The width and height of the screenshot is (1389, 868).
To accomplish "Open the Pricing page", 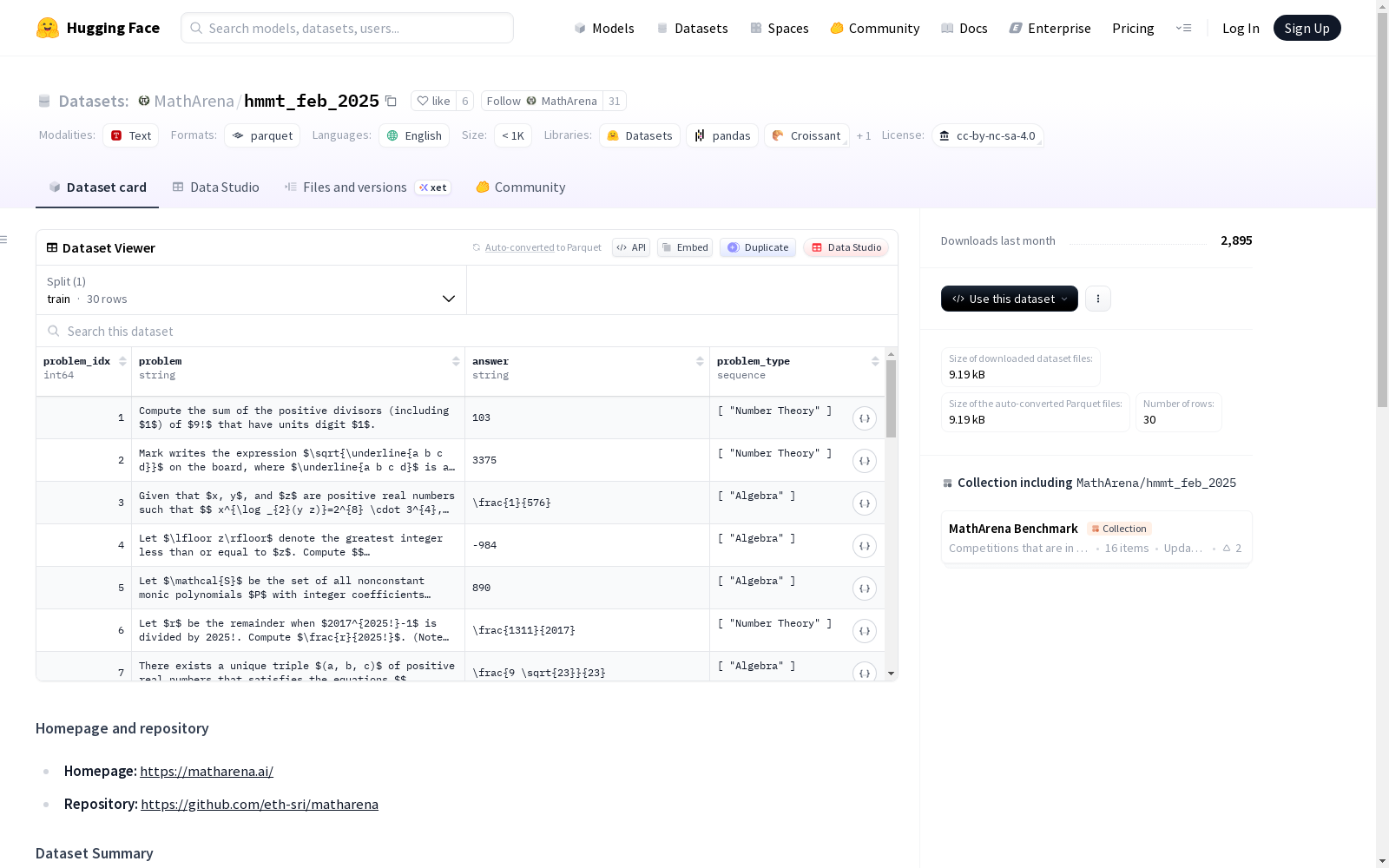I will [1133, 28].
